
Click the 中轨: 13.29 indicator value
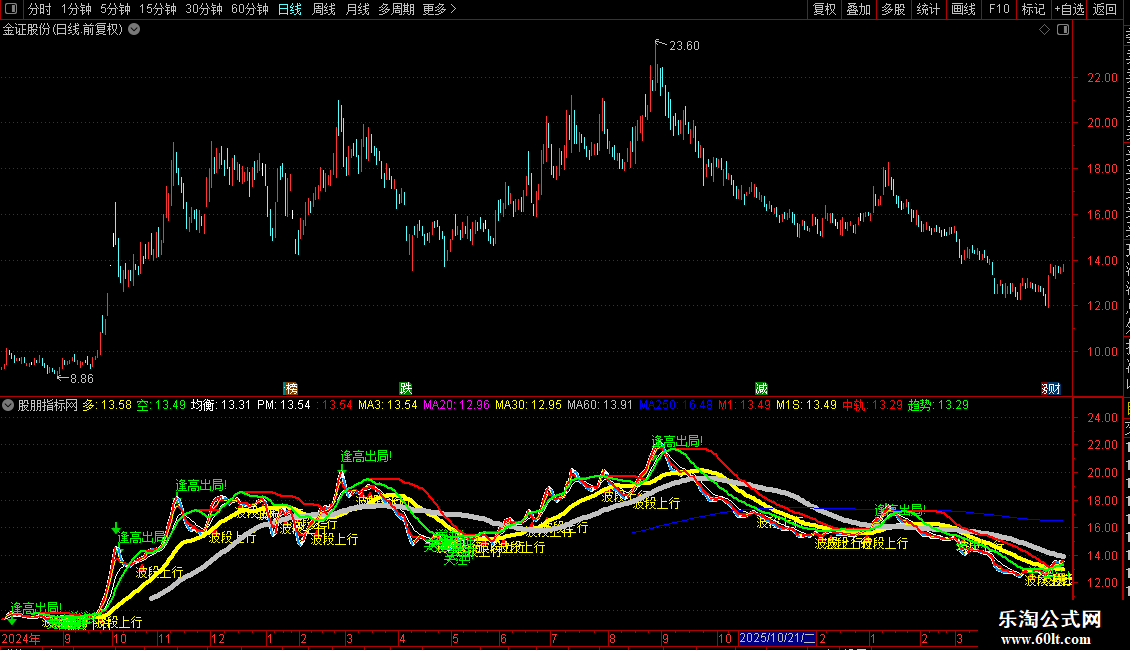pyautogui.click(x=872, y=405)
